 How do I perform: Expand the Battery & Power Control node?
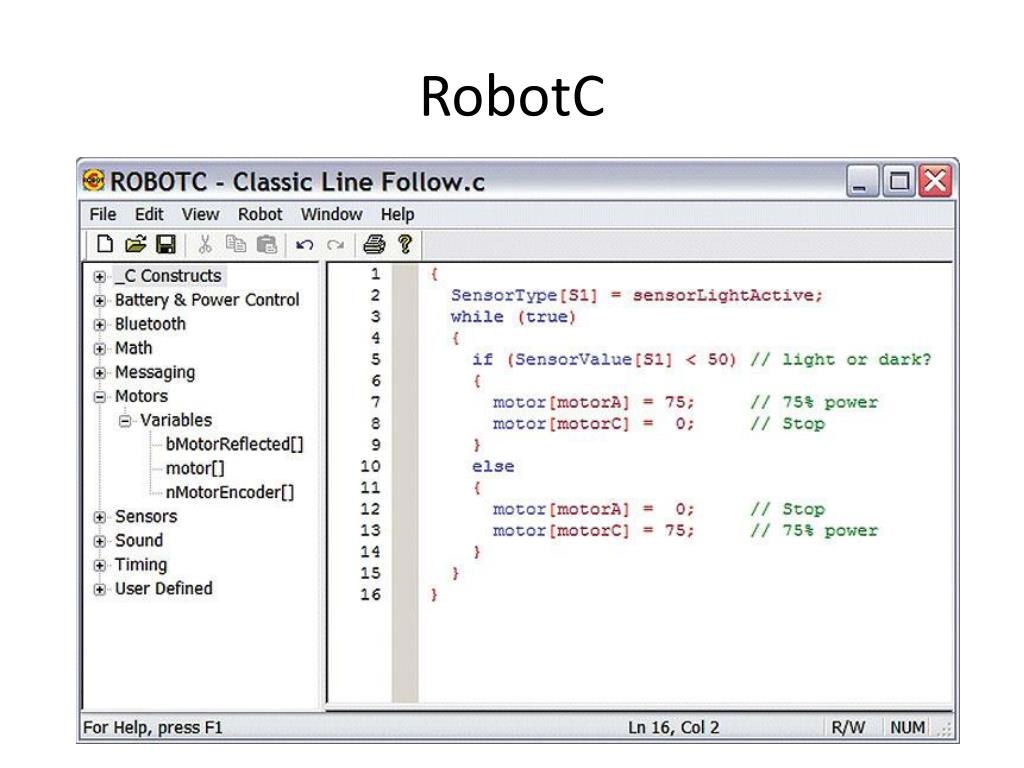pos(99,301)
